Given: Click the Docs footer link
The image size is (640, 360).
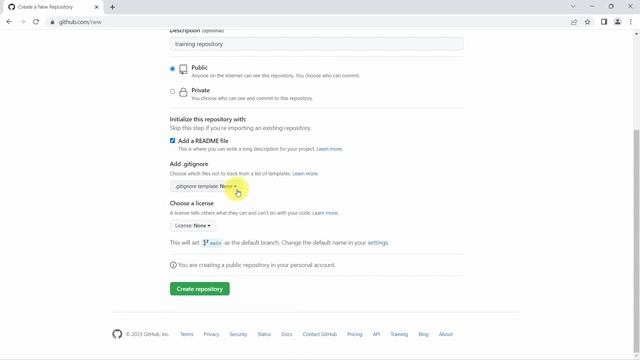Looking at the screenshot, I should [287, 334].
